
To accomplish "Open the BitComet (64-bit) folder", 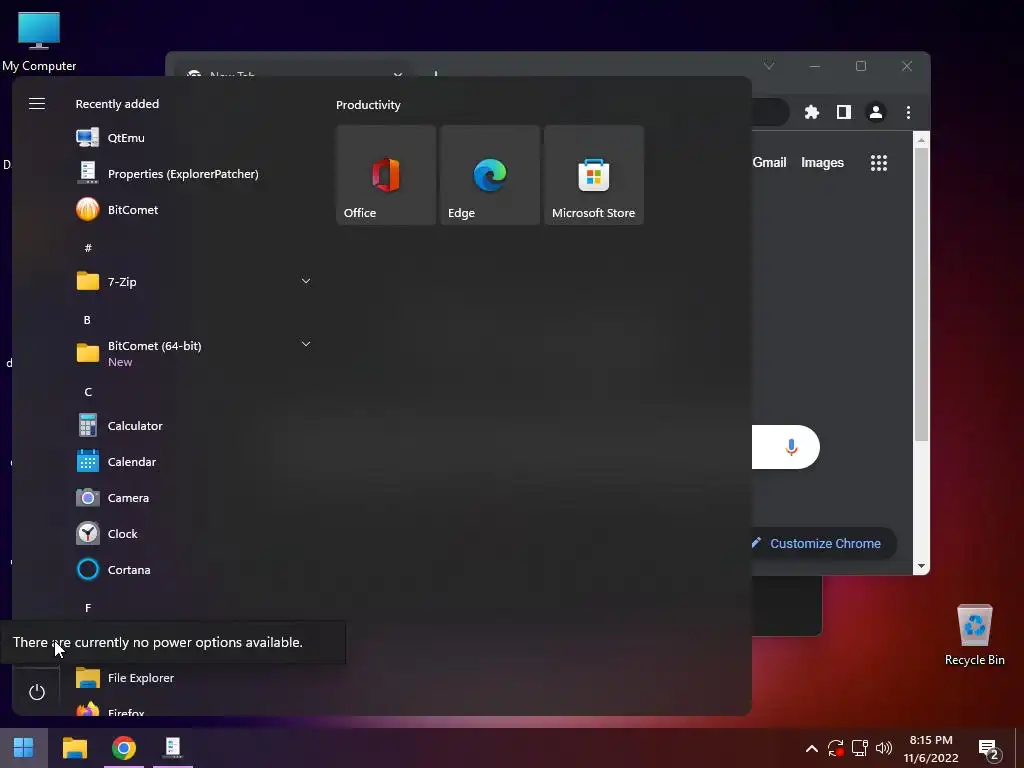I will [x=193, y=353].
